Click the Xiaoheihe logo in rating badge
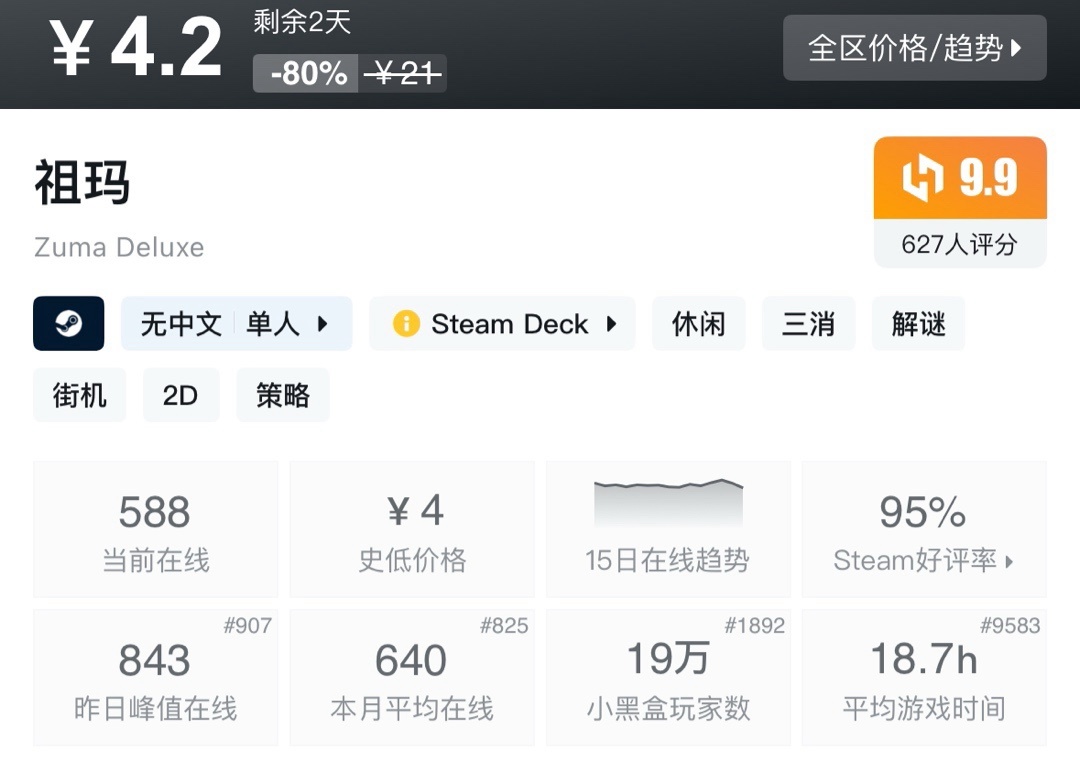The image size is (1080, 761). click(x=922, y=179)
